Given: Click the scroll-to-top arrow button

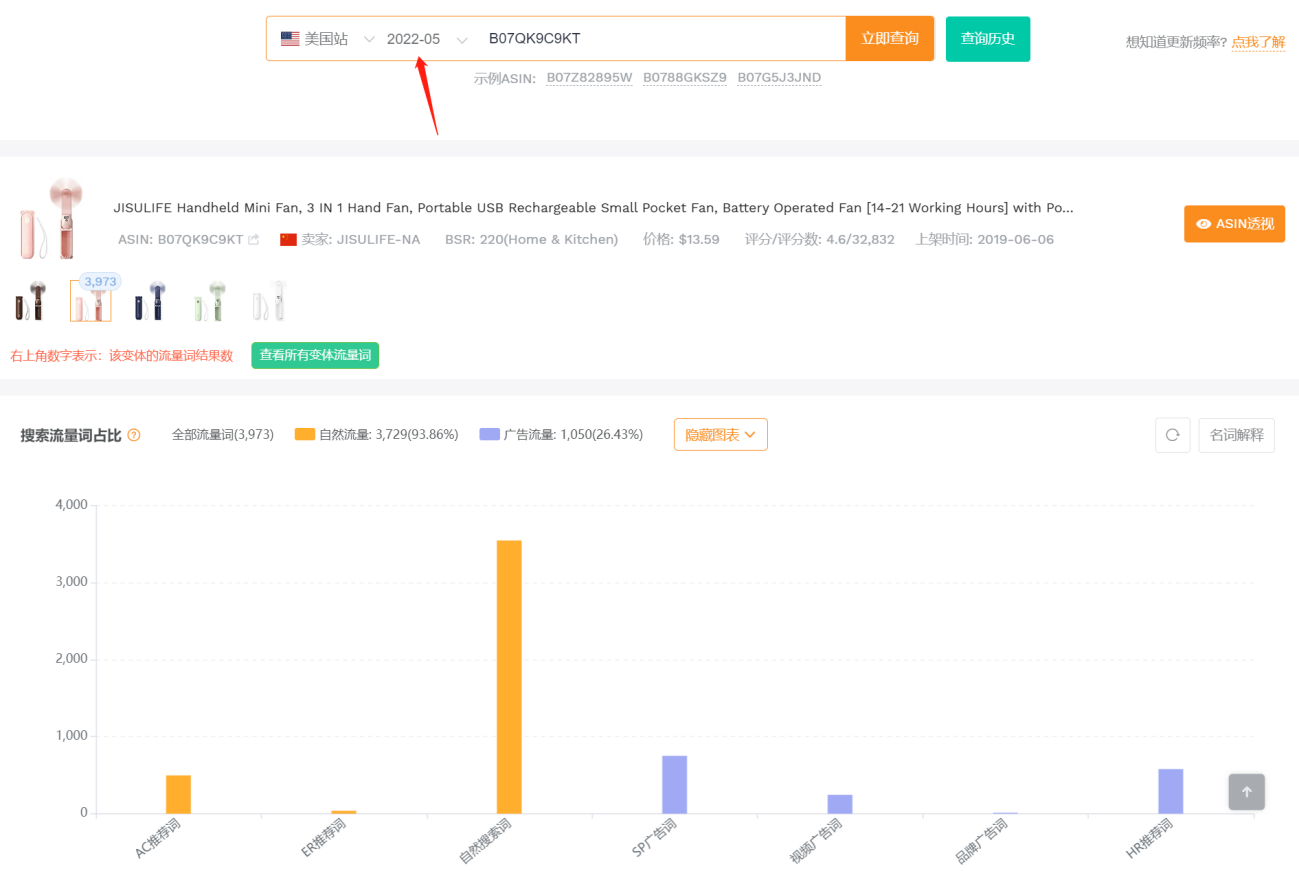Looking at the screenshot, I should point(1246,792).
